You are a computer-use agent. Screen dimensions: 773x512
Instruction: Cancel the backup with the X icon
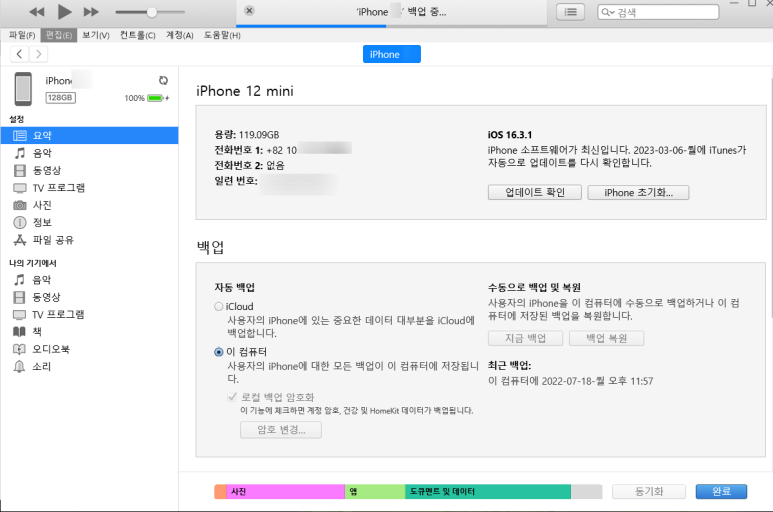coord(249,10)
